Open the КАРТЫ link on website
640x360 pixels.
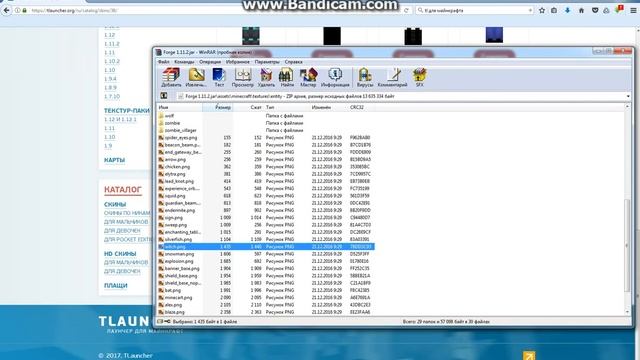pos(114,160)
